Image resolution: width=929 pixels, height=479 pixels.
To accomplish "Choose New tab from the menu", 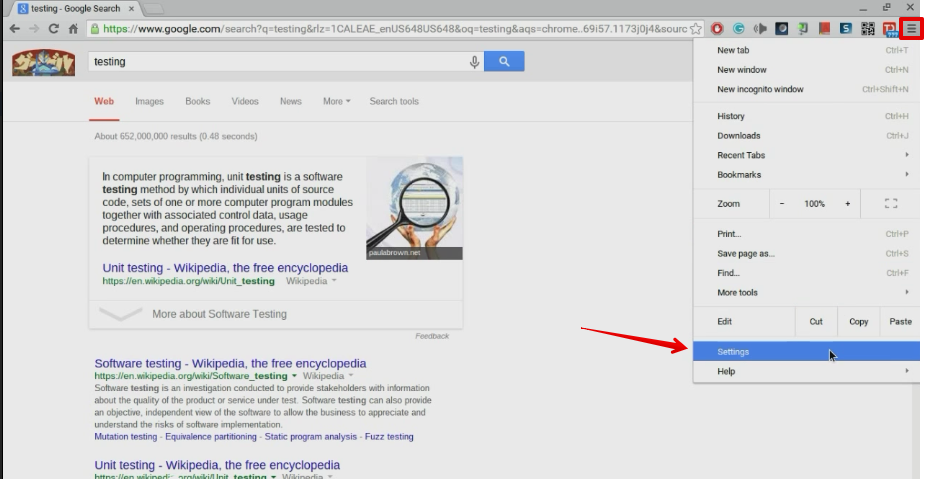I will (806, 50).
